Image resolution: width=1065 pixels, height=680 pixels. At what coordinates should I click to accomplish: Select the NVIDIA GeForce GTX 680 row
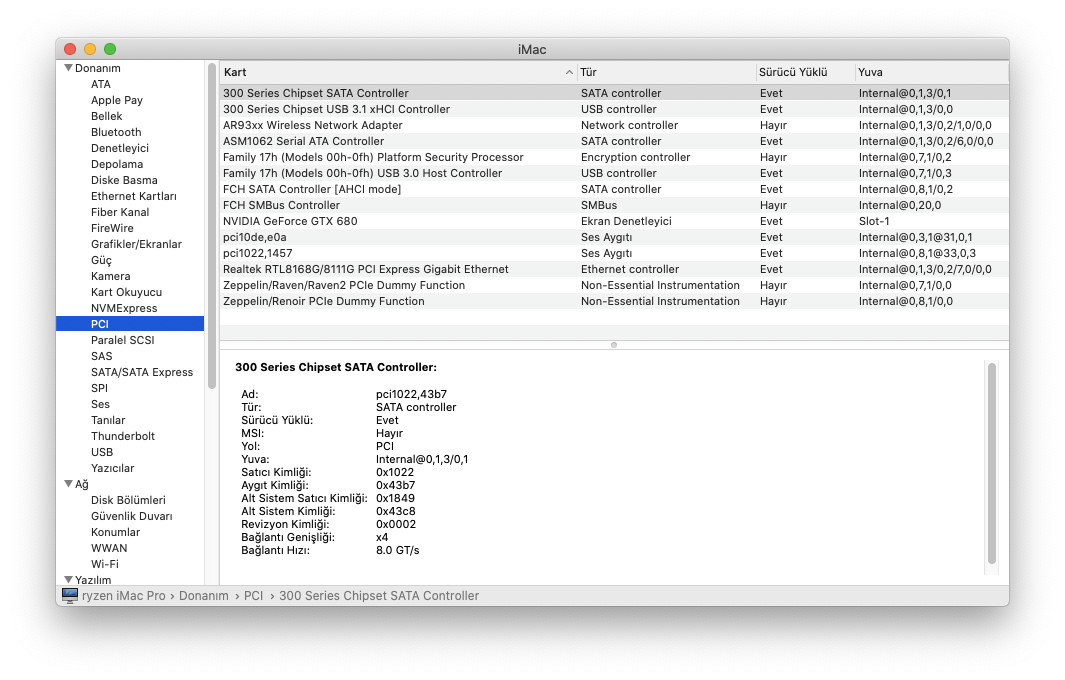290,221
